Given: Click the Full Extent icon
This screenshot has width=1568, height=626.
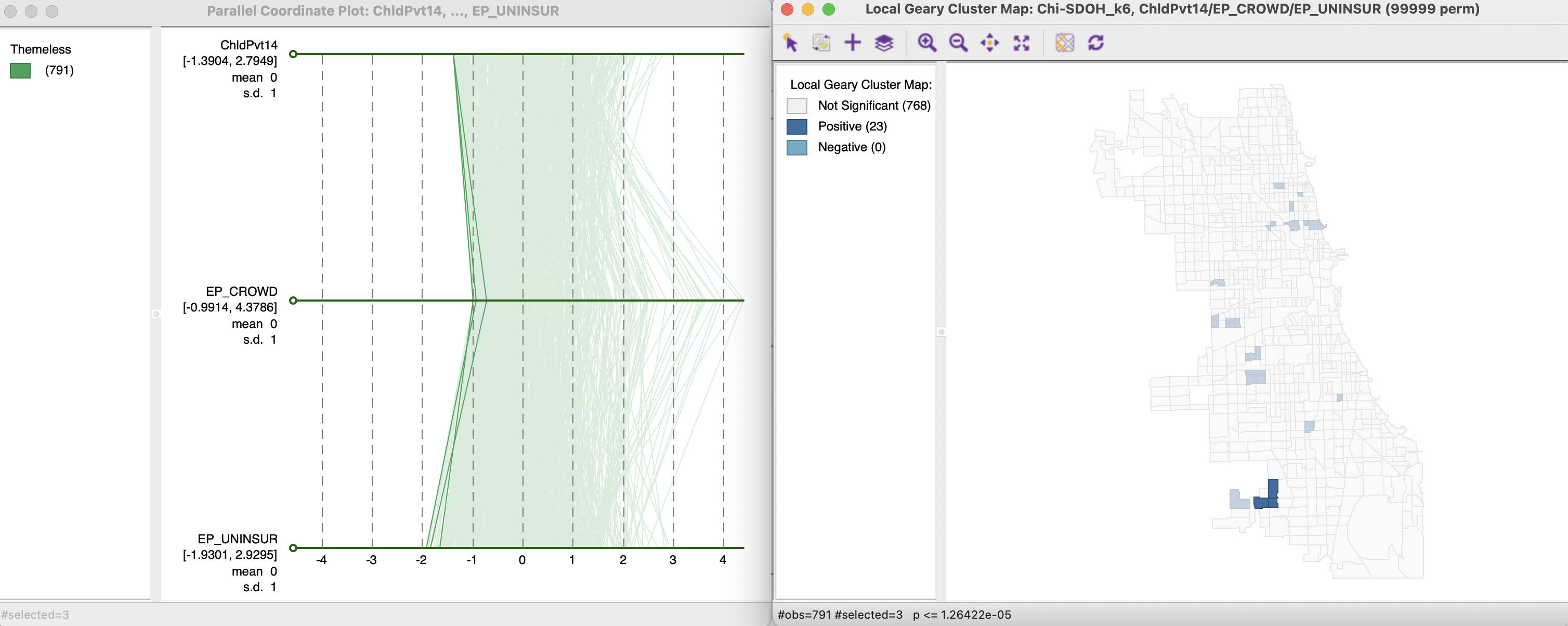Looking at the screenshot, I should pyautogui.click(x=1022, y=43).
